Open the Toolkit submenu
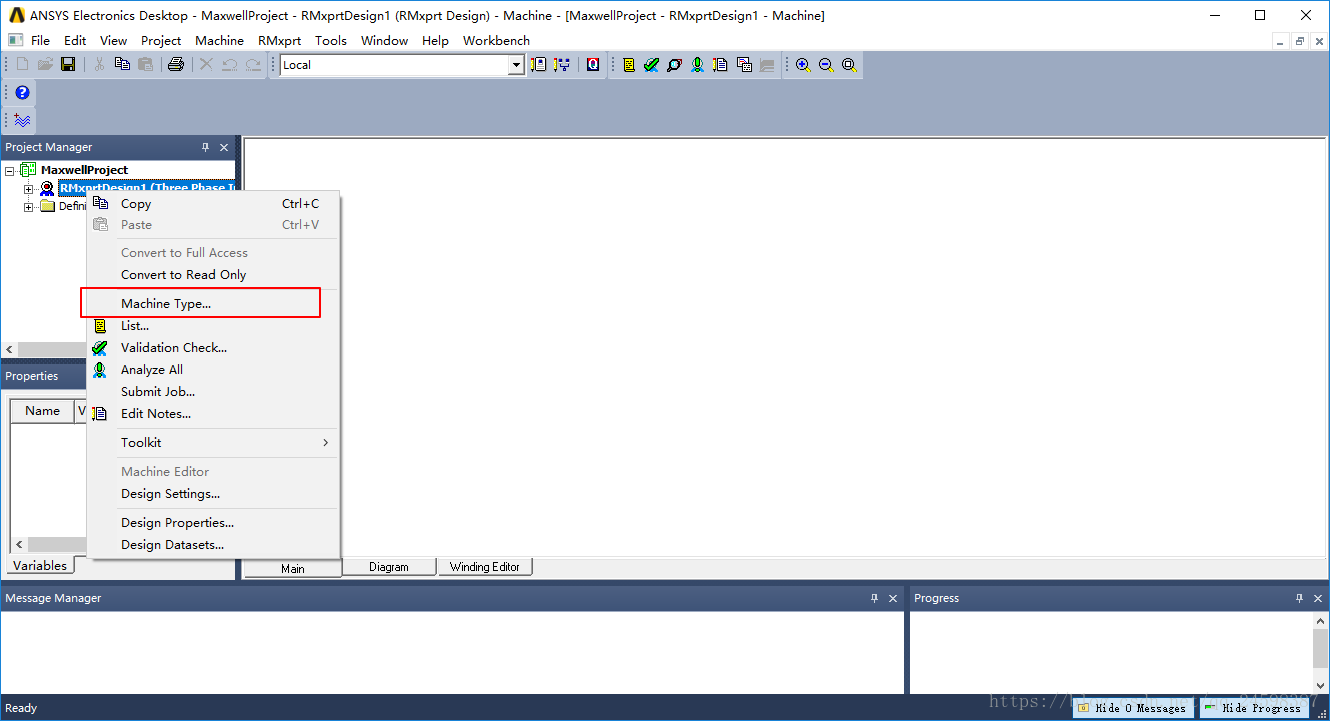 212,442
